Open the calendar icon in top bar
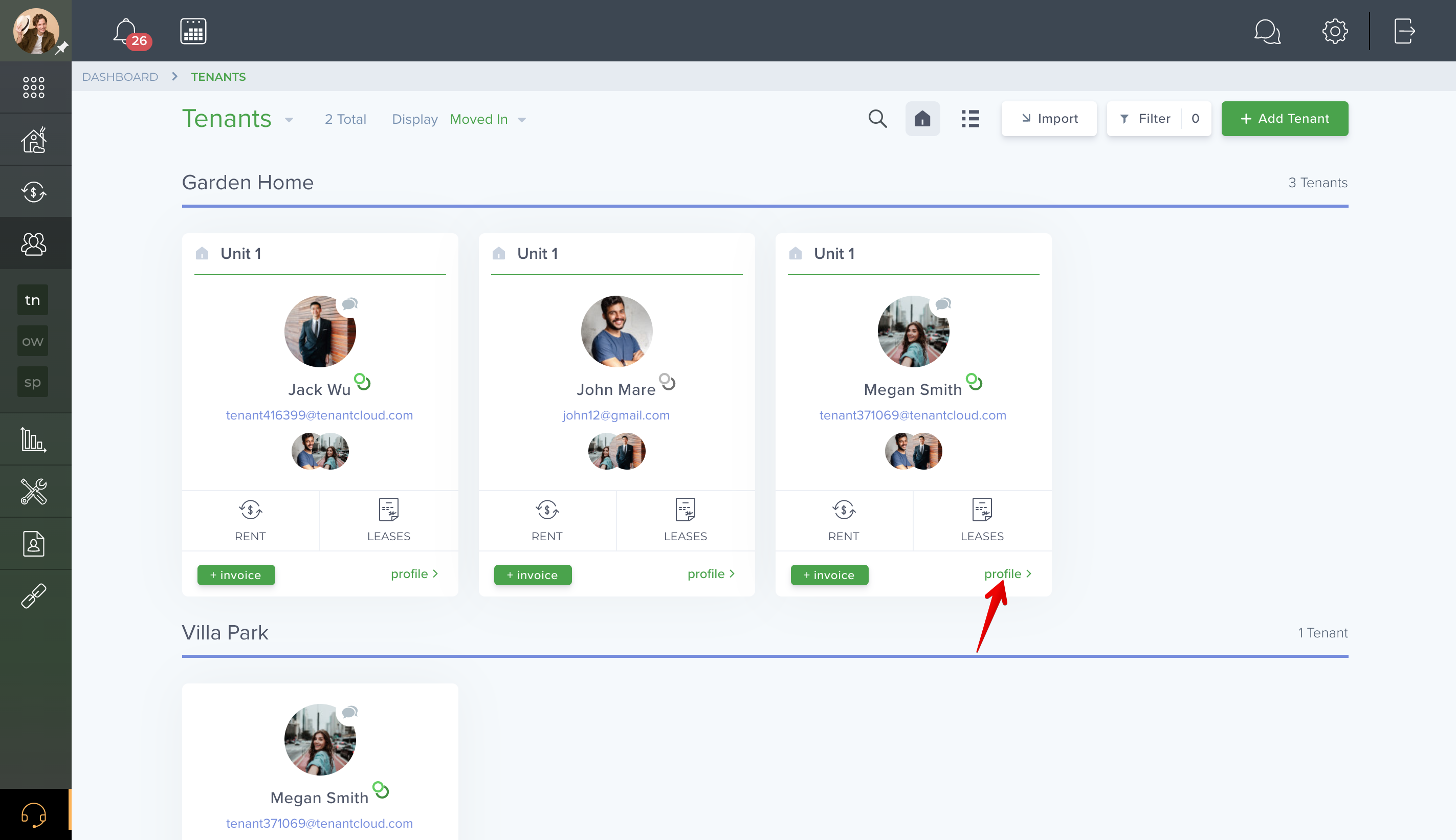The width and height of the screenshot is (1456, 840). 193,31
